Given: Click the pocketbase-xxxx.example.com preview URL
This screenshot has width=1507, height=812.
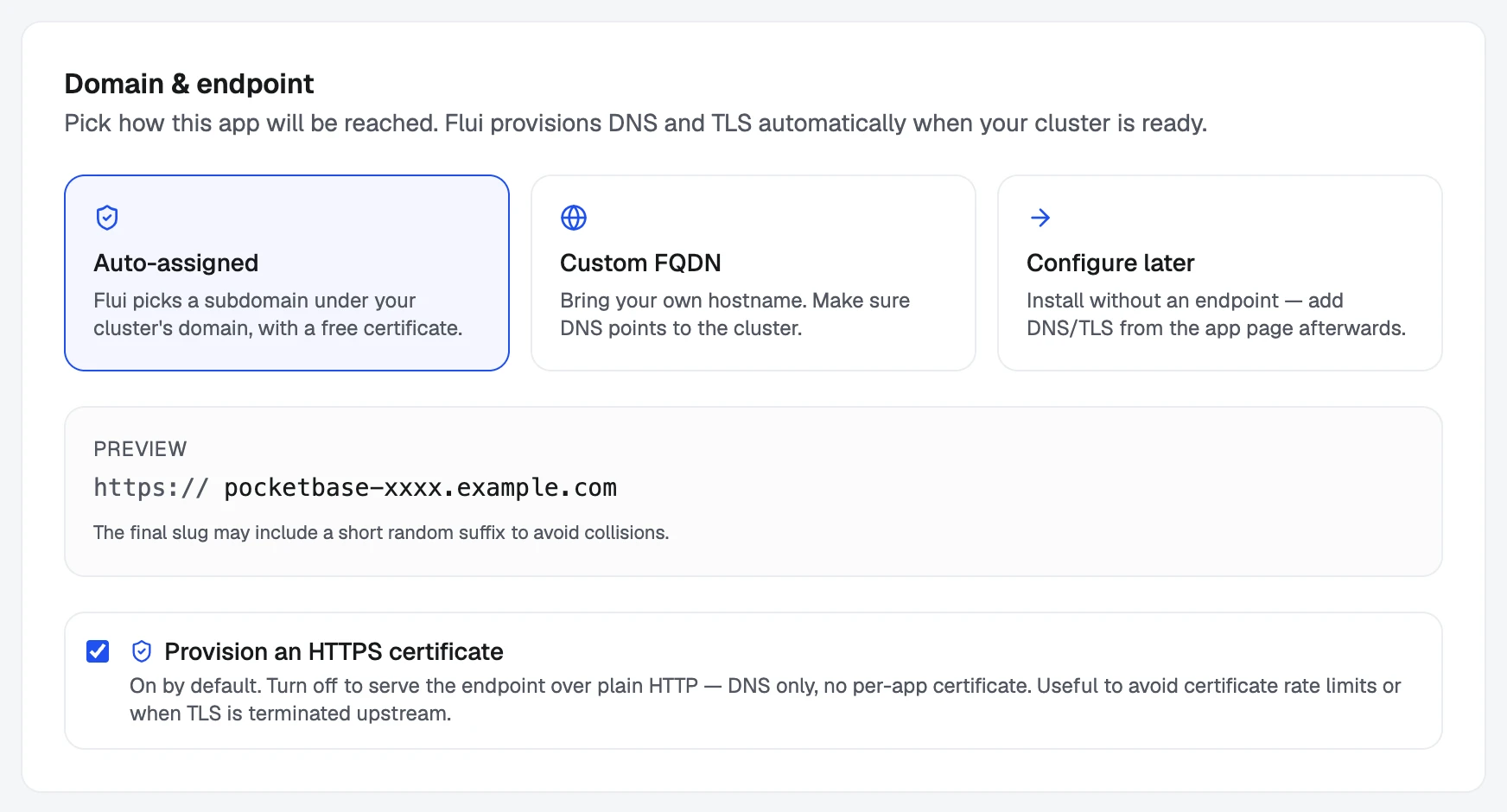Looking at the screenshot, I should 420,488.
